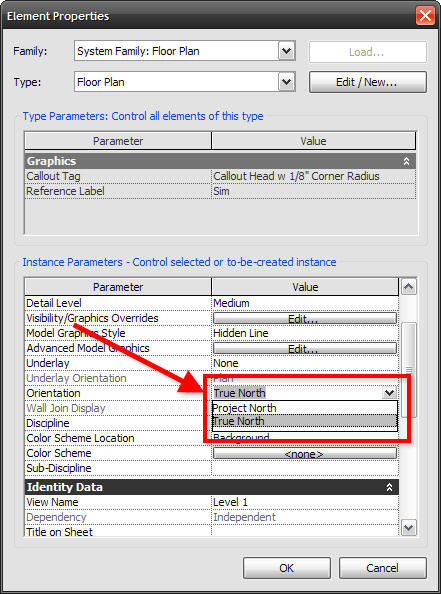Click the OK button
This screenshot has height=594, width=441.
coord(287,568)
